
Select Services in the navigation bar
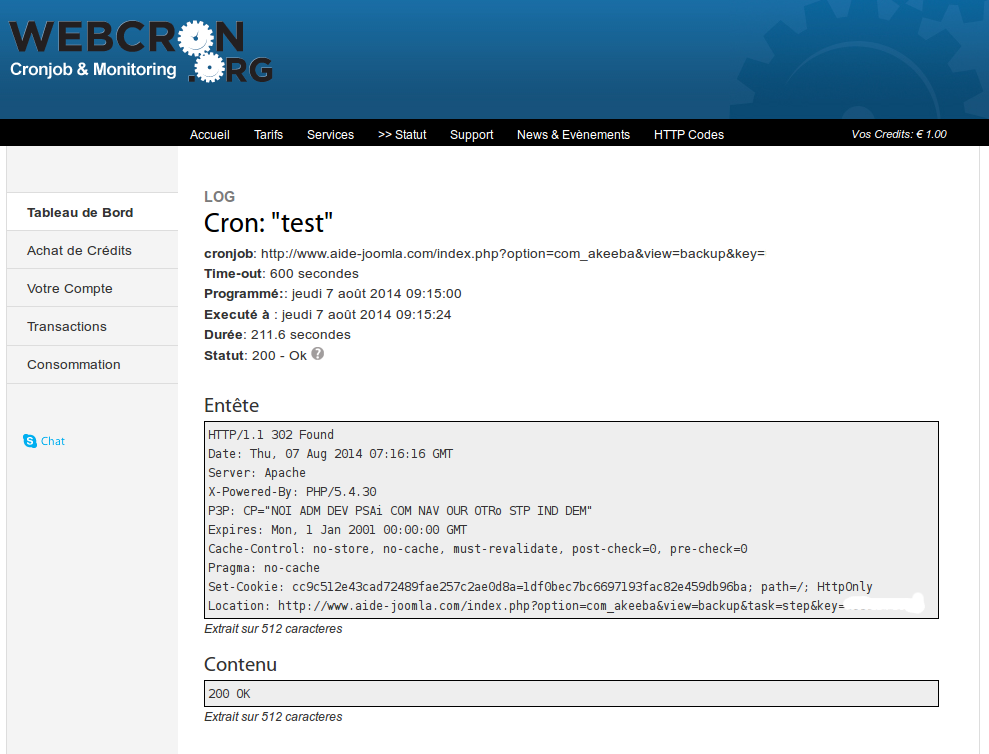click(x=330, y=135)
